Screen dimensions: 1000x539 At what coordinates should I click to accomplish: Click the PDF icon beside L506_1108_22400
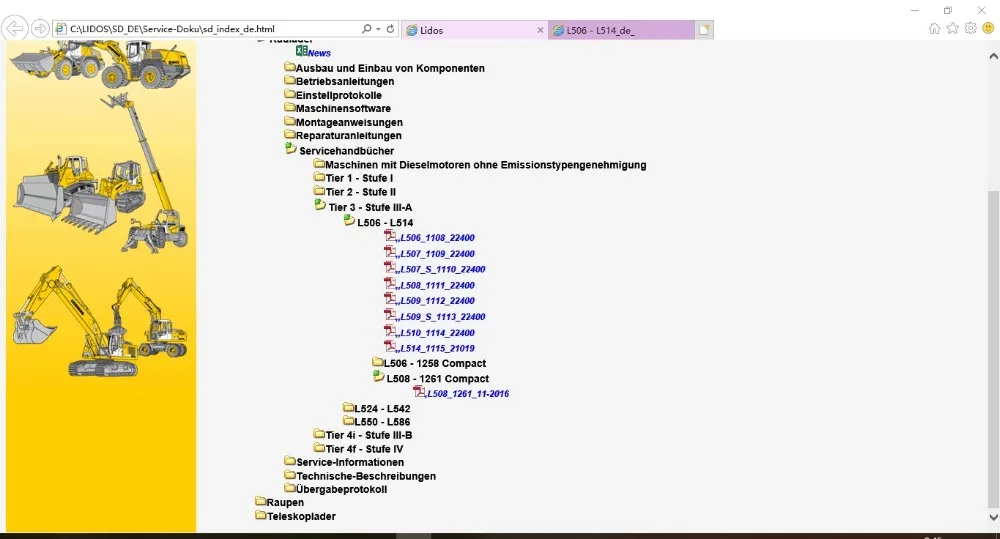390,235
